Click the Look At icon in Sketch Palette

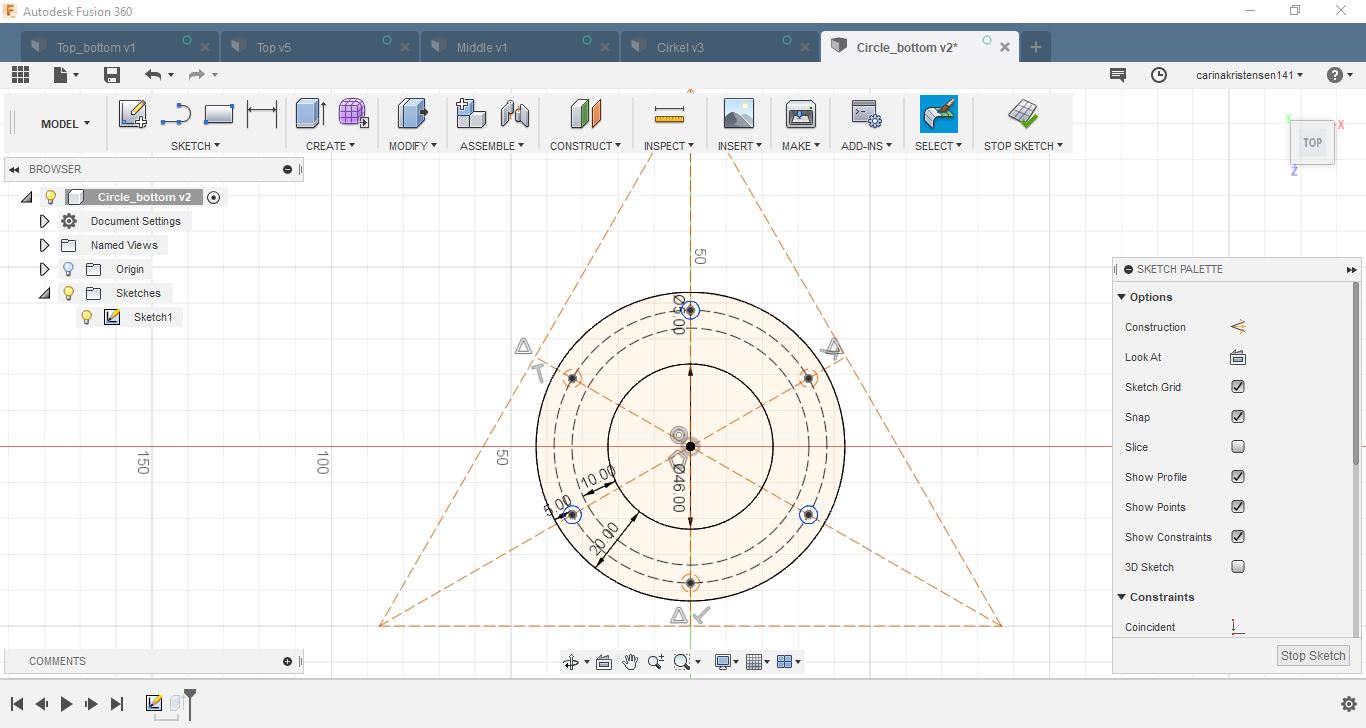(x=1238, y=357)
